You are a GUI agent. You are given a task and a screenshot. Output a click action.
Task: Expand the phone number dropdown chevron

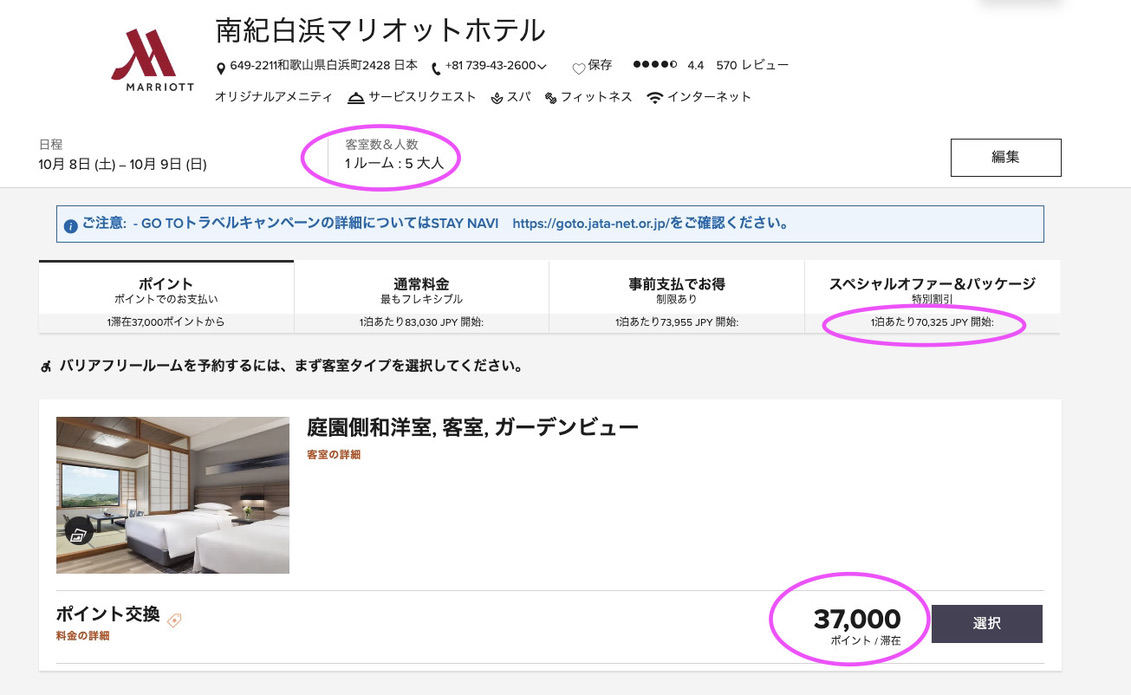[543, 67]
